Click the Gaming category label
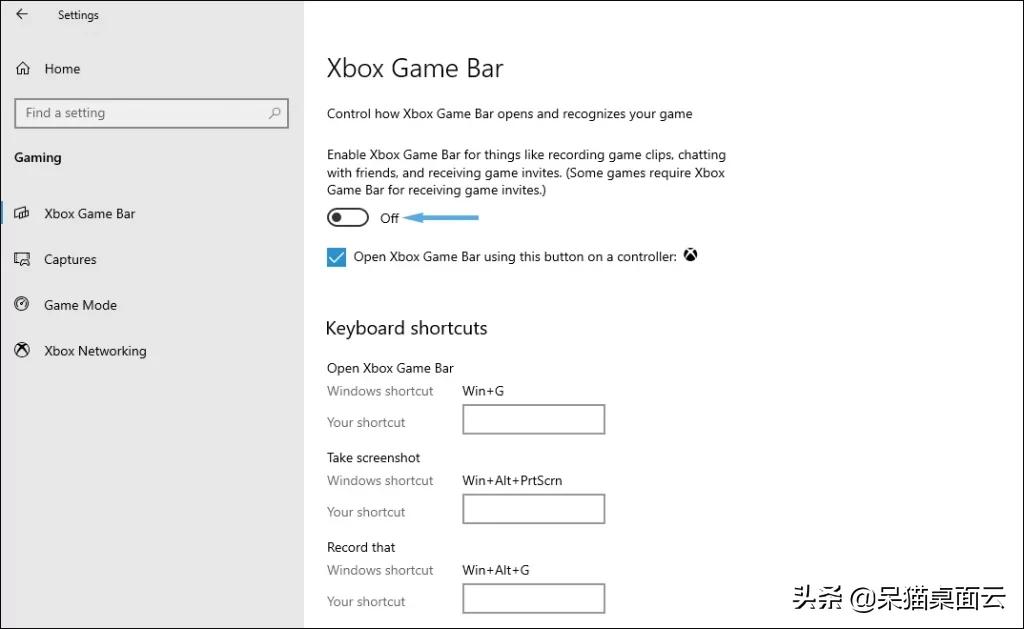This screenshot has height=629, width=1024. 38,157
